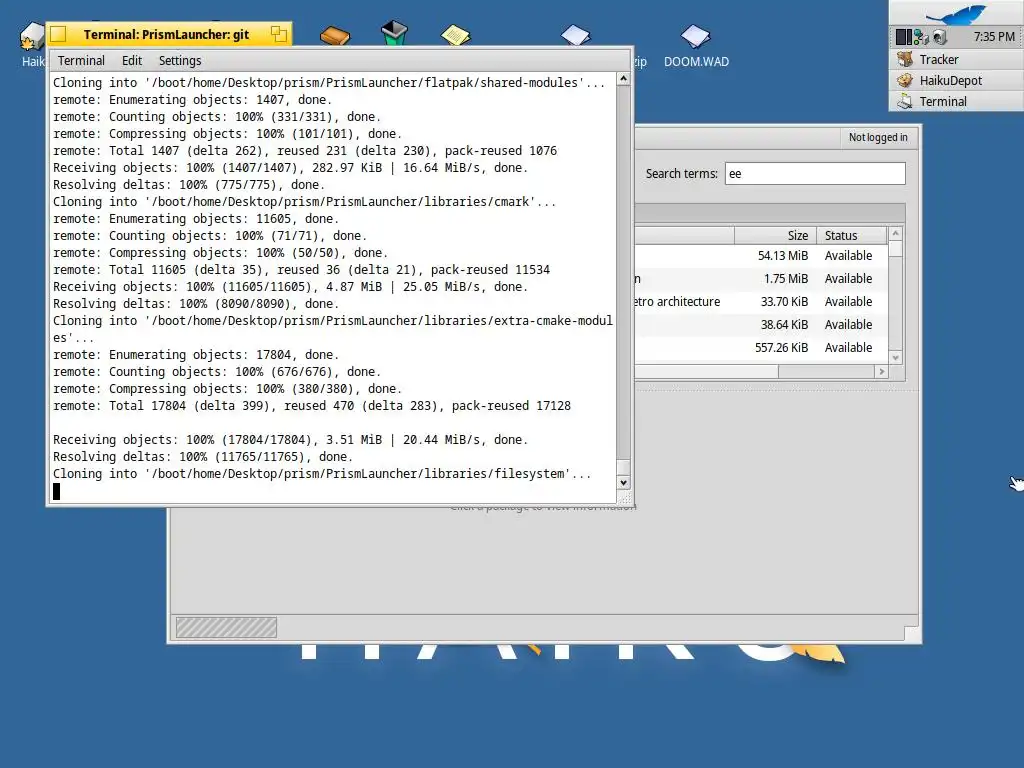The width and height of the screenshot is (1024, 768).
Task: Click the Tracker icon in Deskbar
Action: (x=905, y=59)
